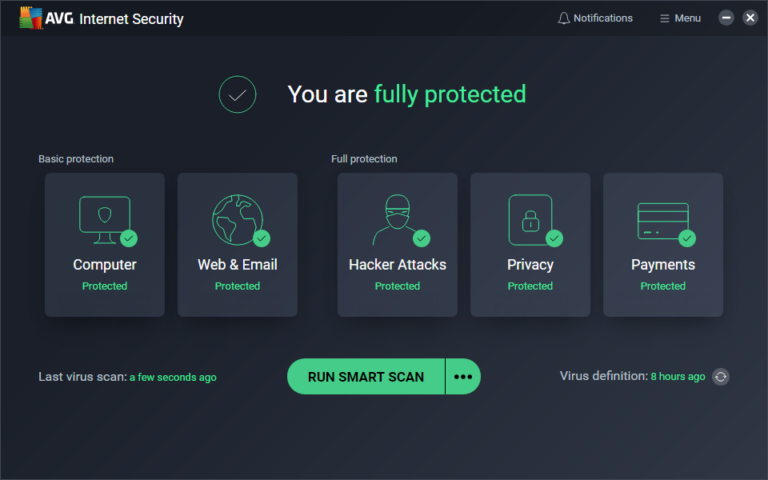Open the Notifications panel
This screenshot has width=768, height=480.
pos(603,18)
